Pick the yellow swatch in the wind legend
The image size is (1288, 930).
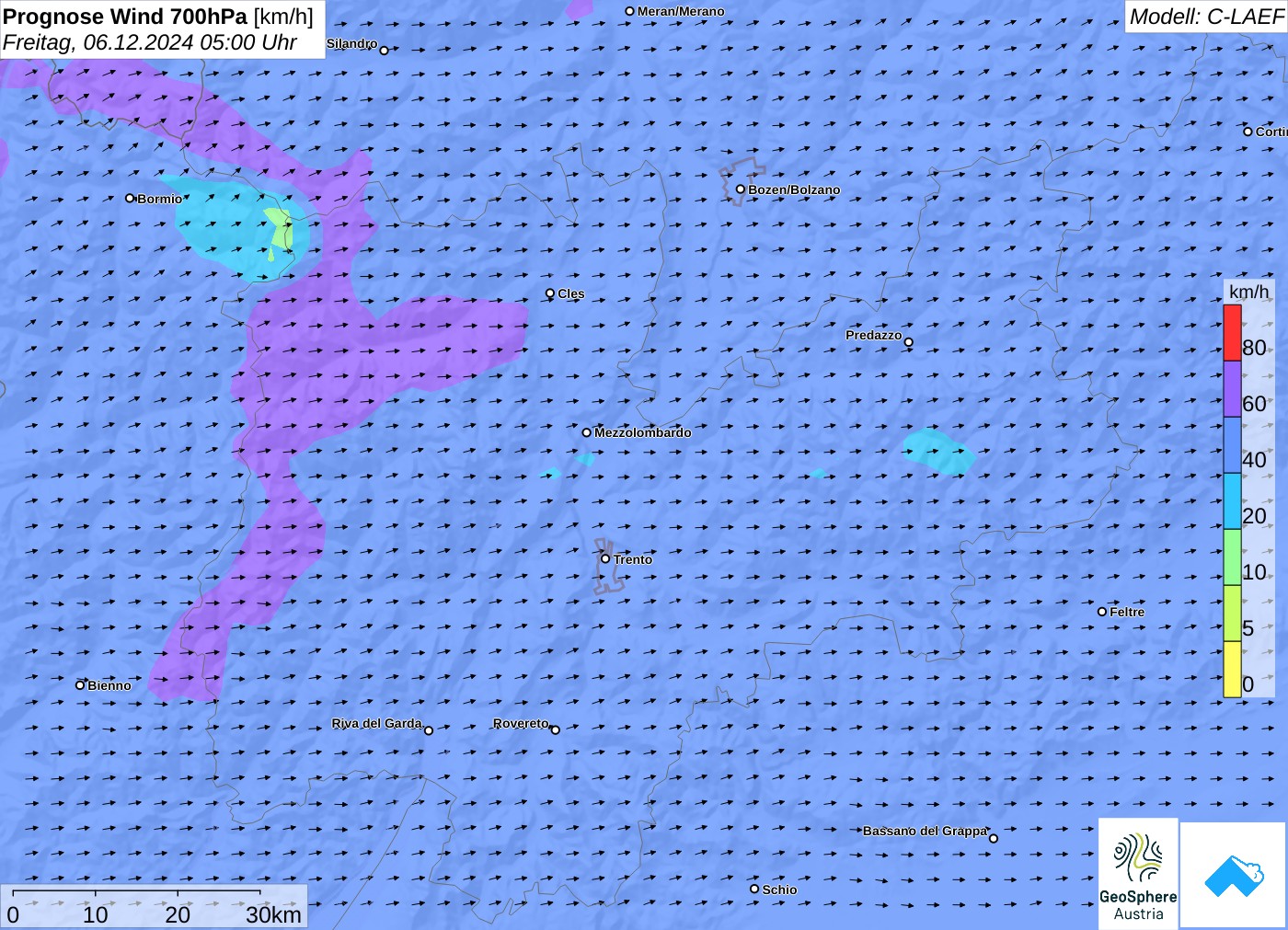pyautogui.click(x=1232, y=670)
